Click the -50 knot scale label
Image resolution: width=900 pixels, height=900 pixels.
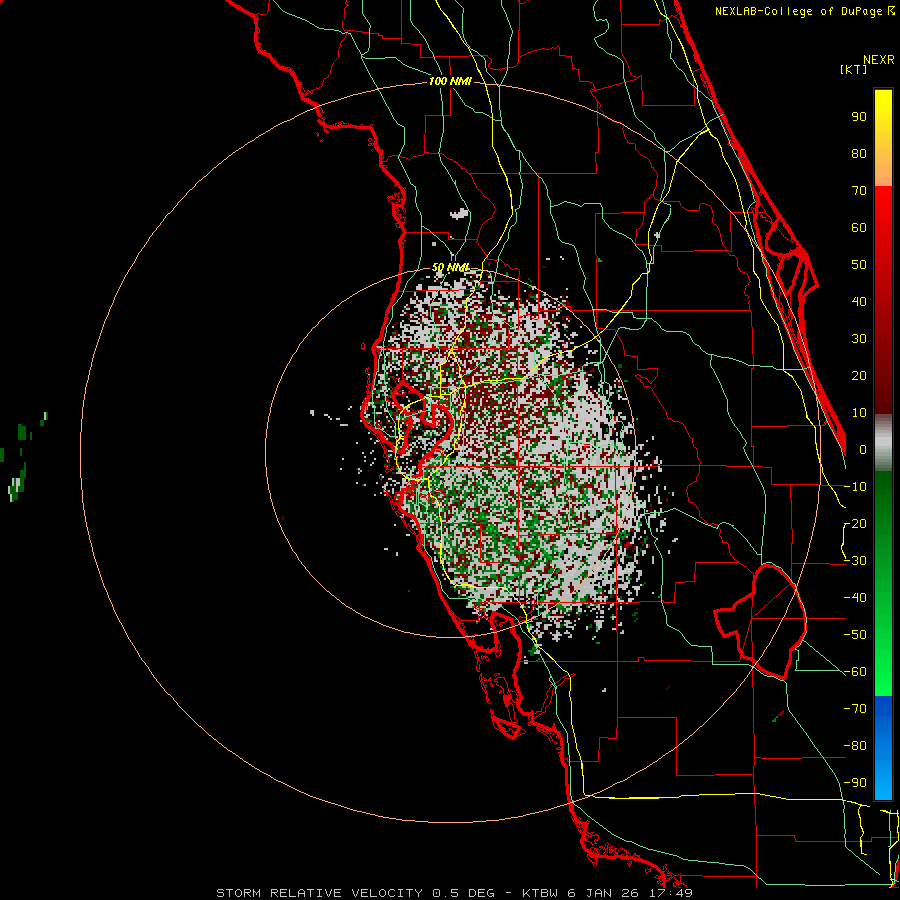coord(855,634)
